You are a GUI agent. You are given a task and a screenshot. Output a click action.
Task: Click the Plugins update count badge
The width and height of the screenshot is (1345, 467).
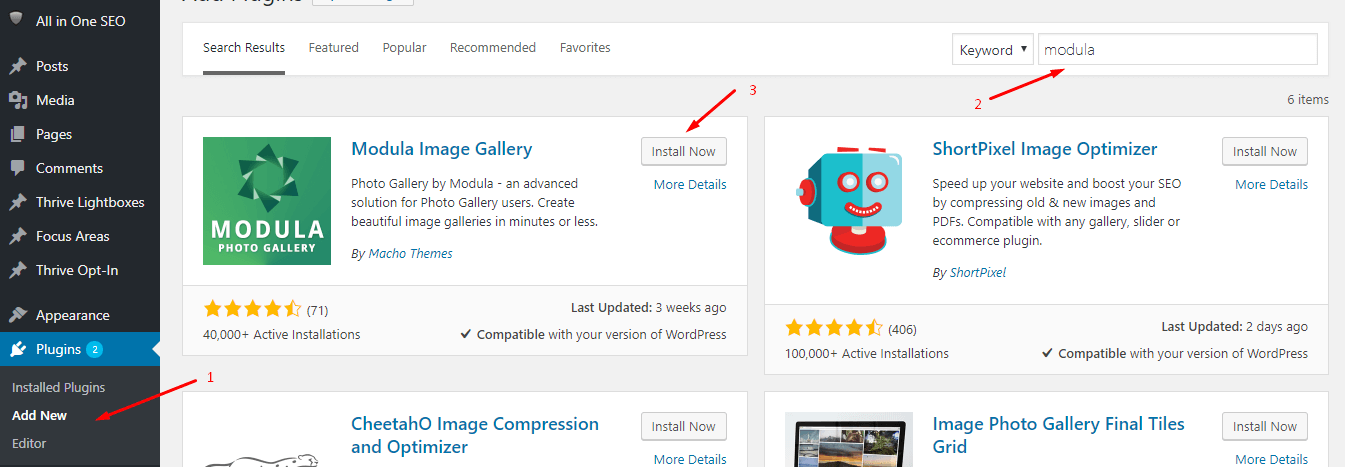pos(94,350)
